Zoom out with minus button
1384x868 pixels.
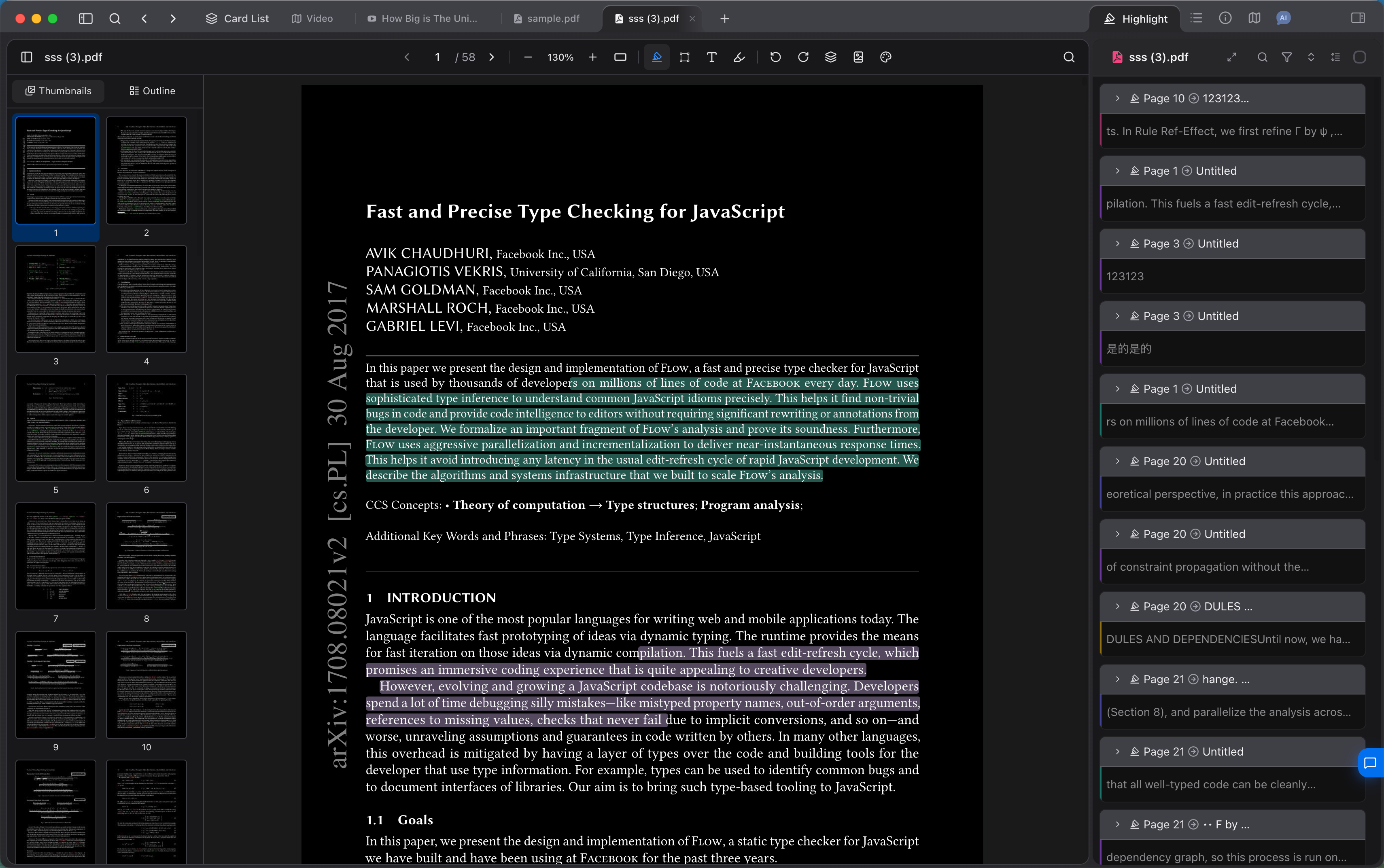(528, 57)
